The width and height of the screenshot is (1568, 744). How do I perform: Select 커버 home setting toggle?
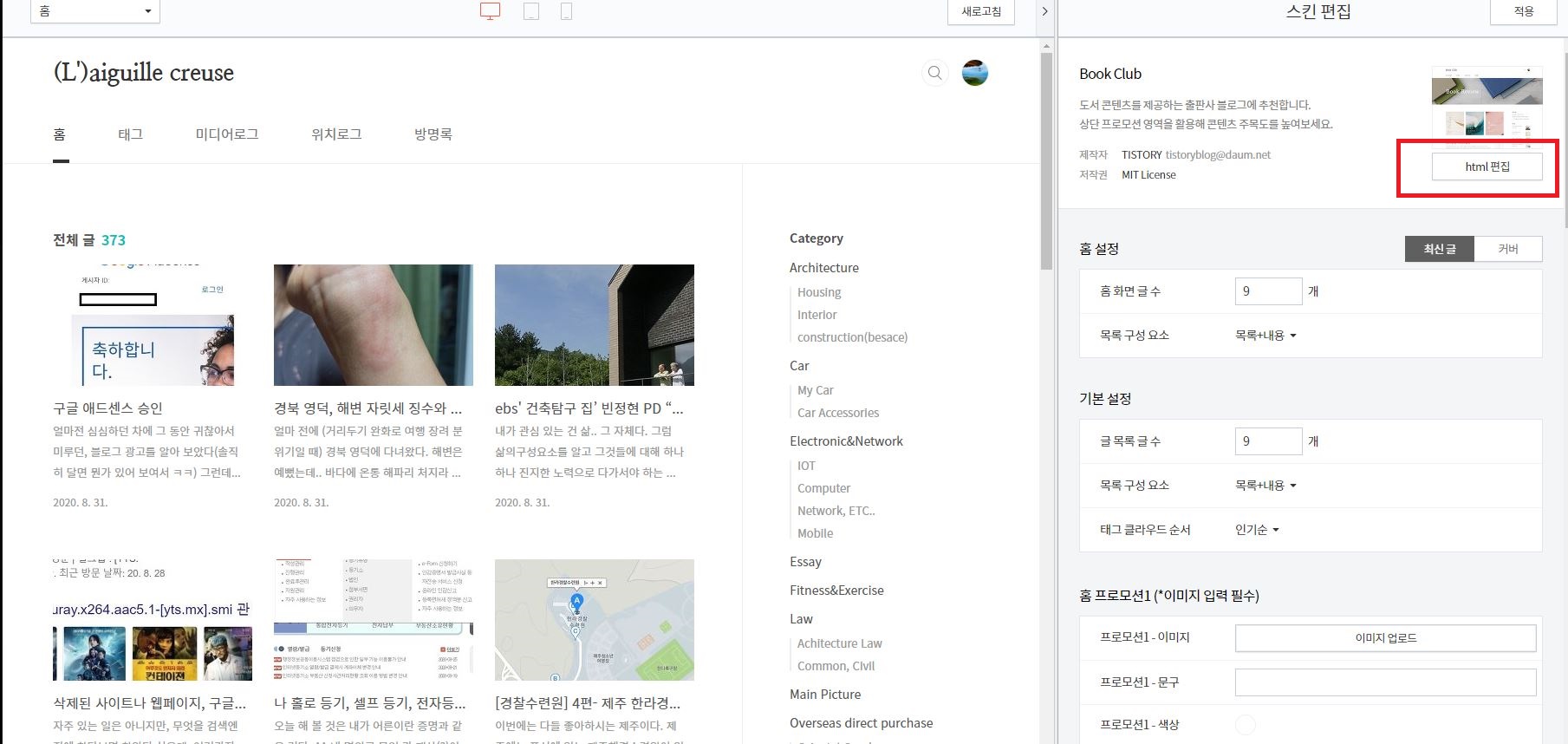coord(1508,249)
